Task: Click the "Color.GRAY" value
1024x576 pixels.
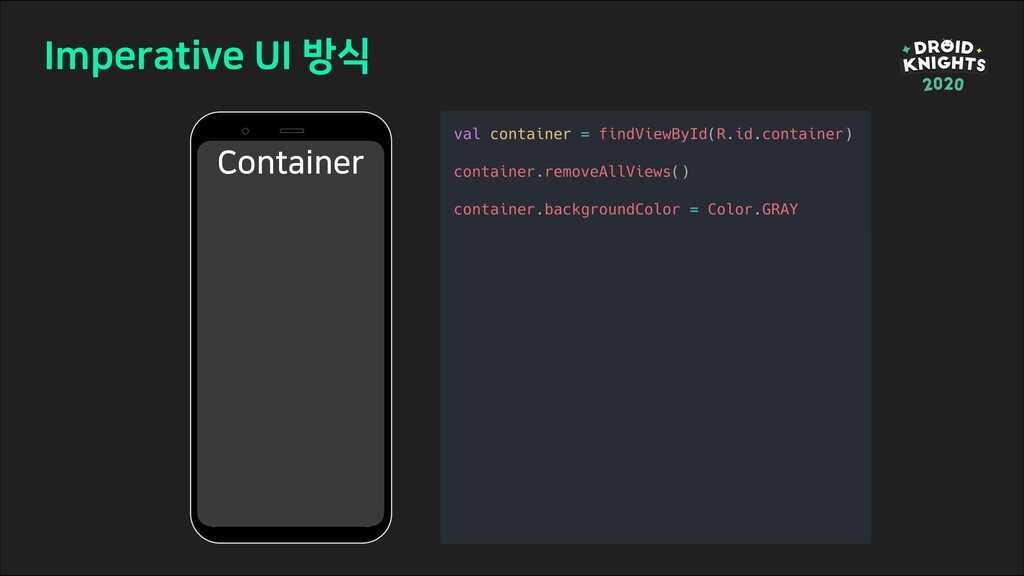Action: pyautogui.click(x=752, y=210)
